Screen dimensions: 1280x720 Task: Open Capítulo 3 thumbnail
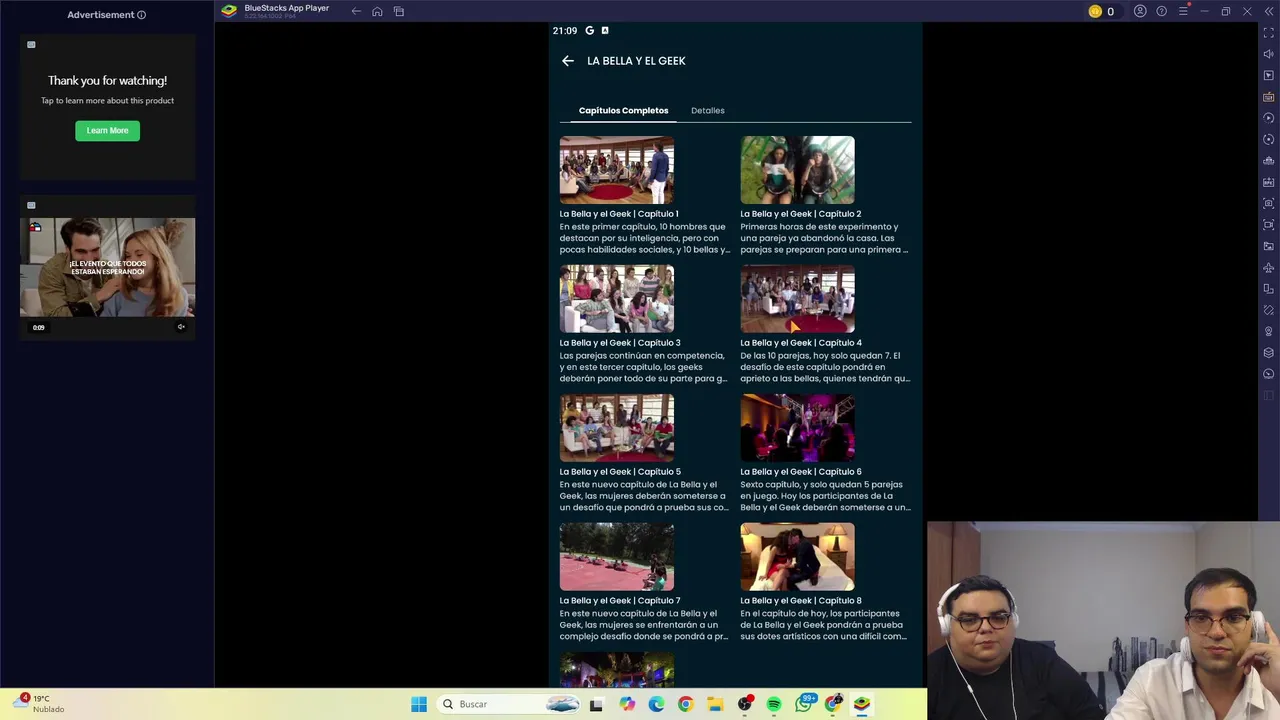tap(617, 299)
